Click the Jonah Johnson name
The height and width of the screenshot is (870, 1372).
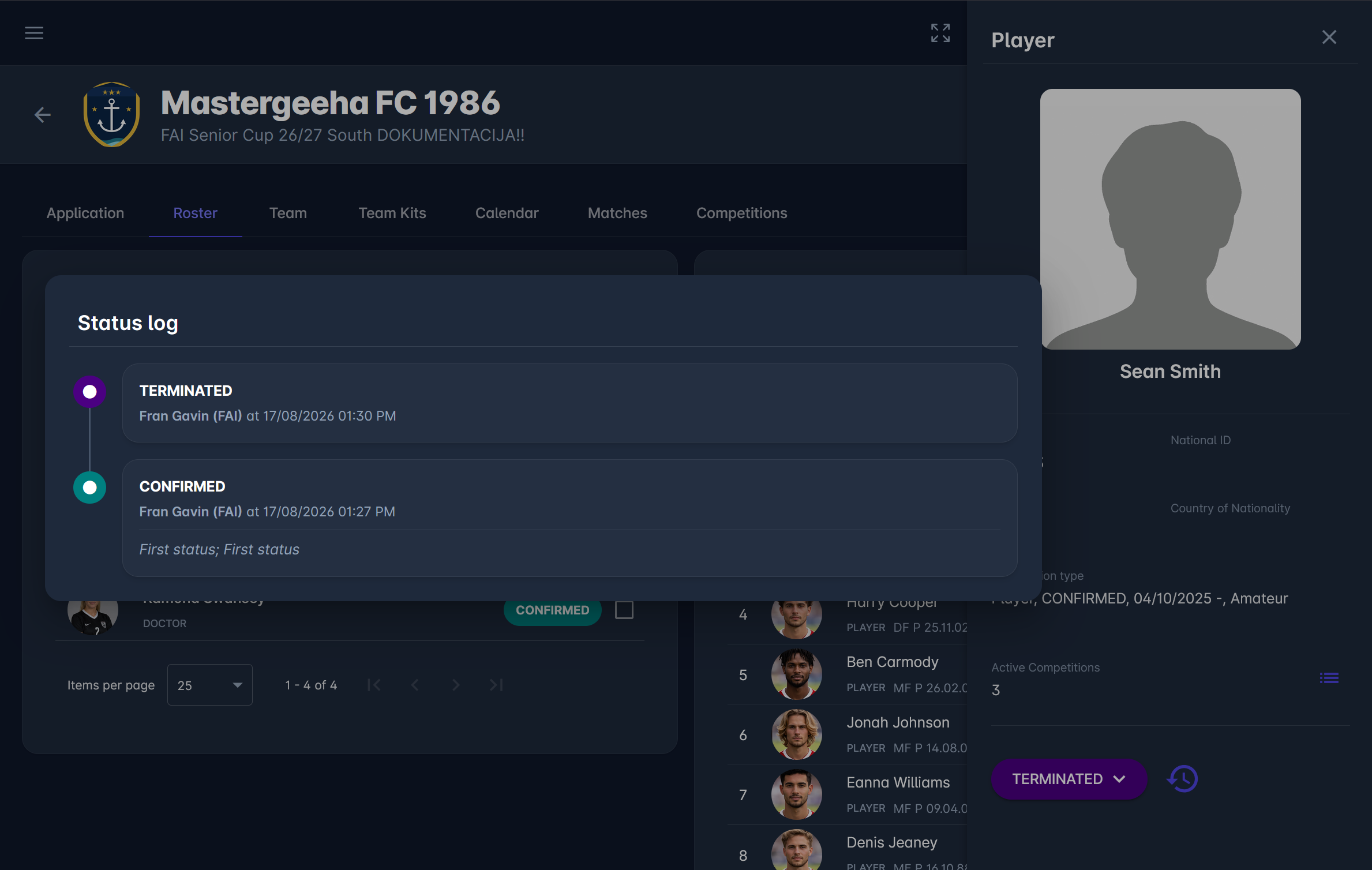pos(898,722)
